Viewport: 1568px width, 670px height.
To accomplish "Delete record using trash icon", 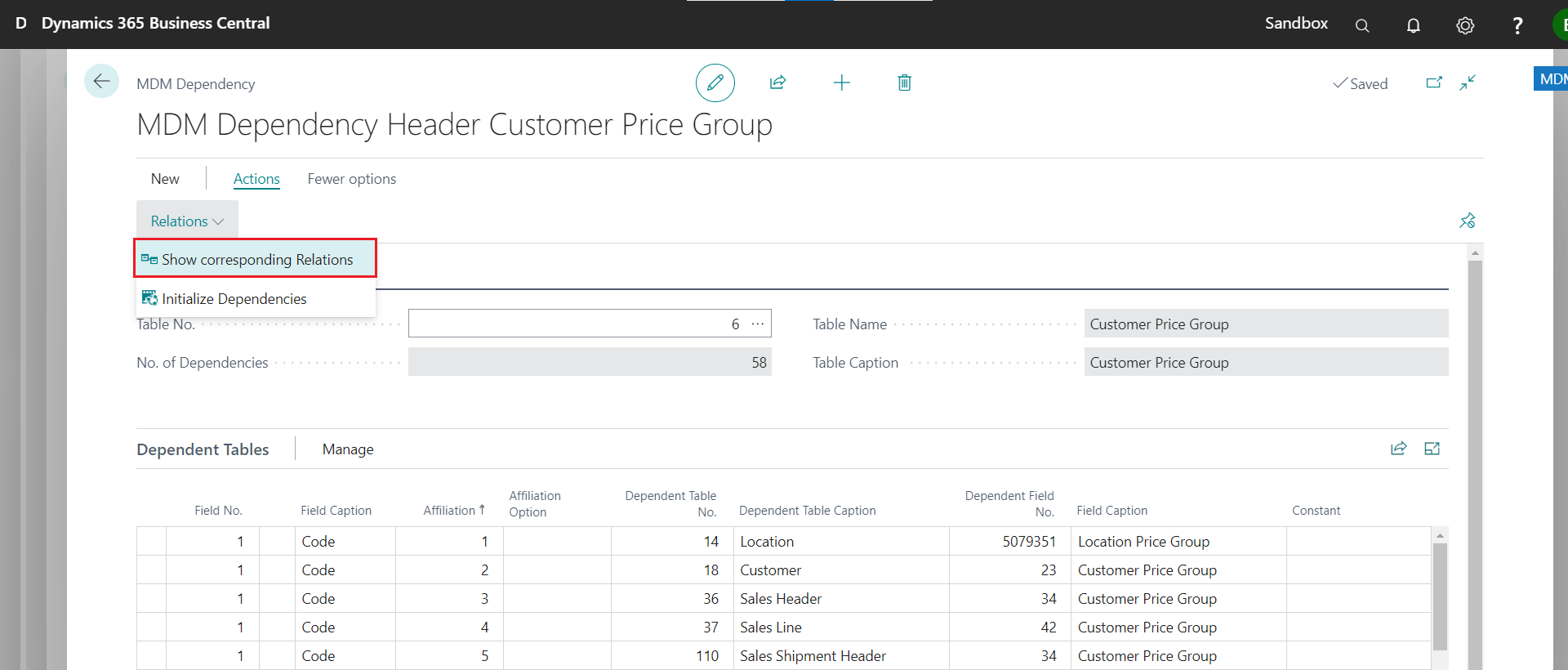I will coord(904,83).
